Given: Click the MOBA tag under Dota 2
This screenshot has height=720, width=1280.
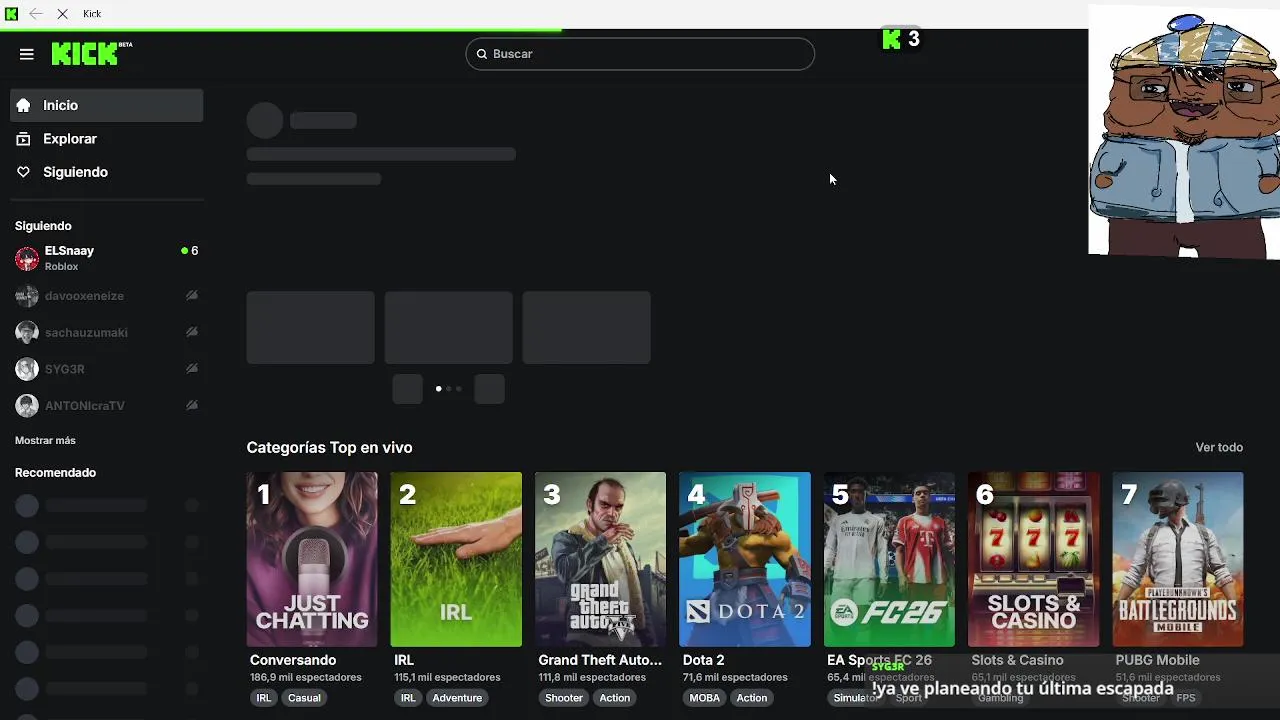Looking at the screenshot, I should coord(705,698).
